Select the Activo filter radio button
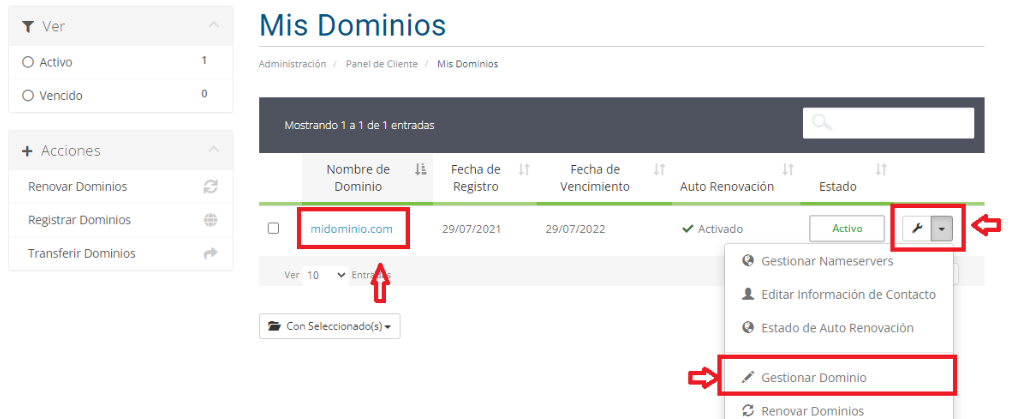This screenshot has height=419, width=1010. 28,63
